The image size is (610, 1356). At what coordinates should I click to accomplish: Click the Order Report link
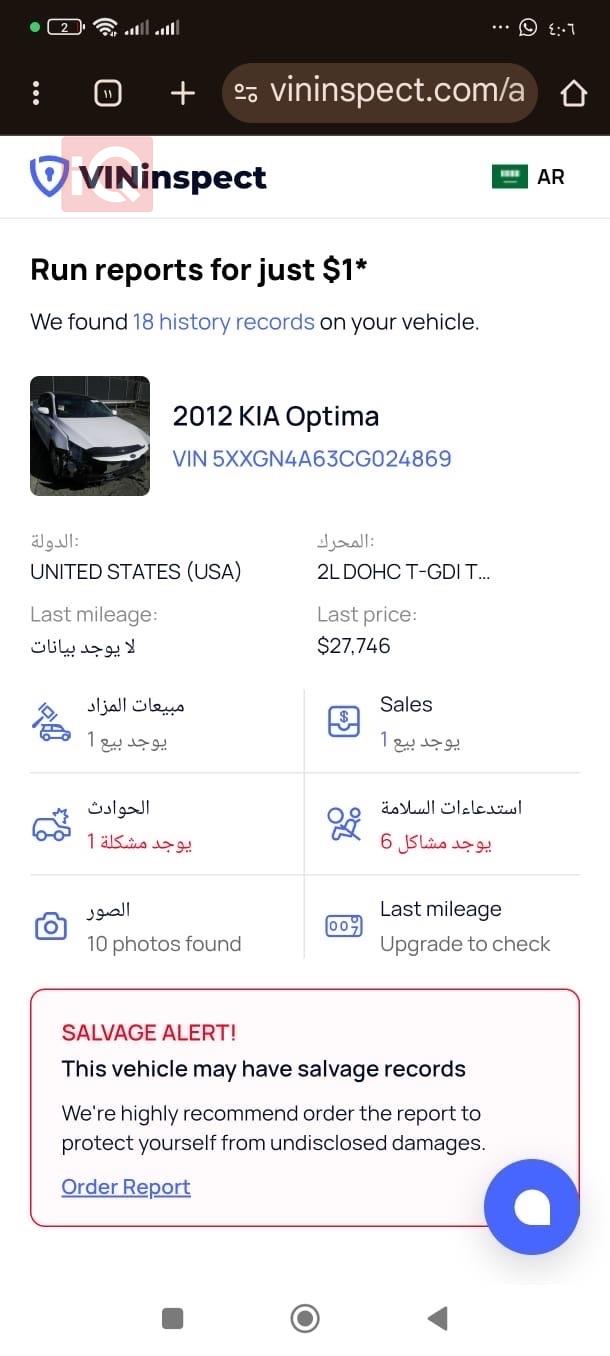[x=125, y=1186]
